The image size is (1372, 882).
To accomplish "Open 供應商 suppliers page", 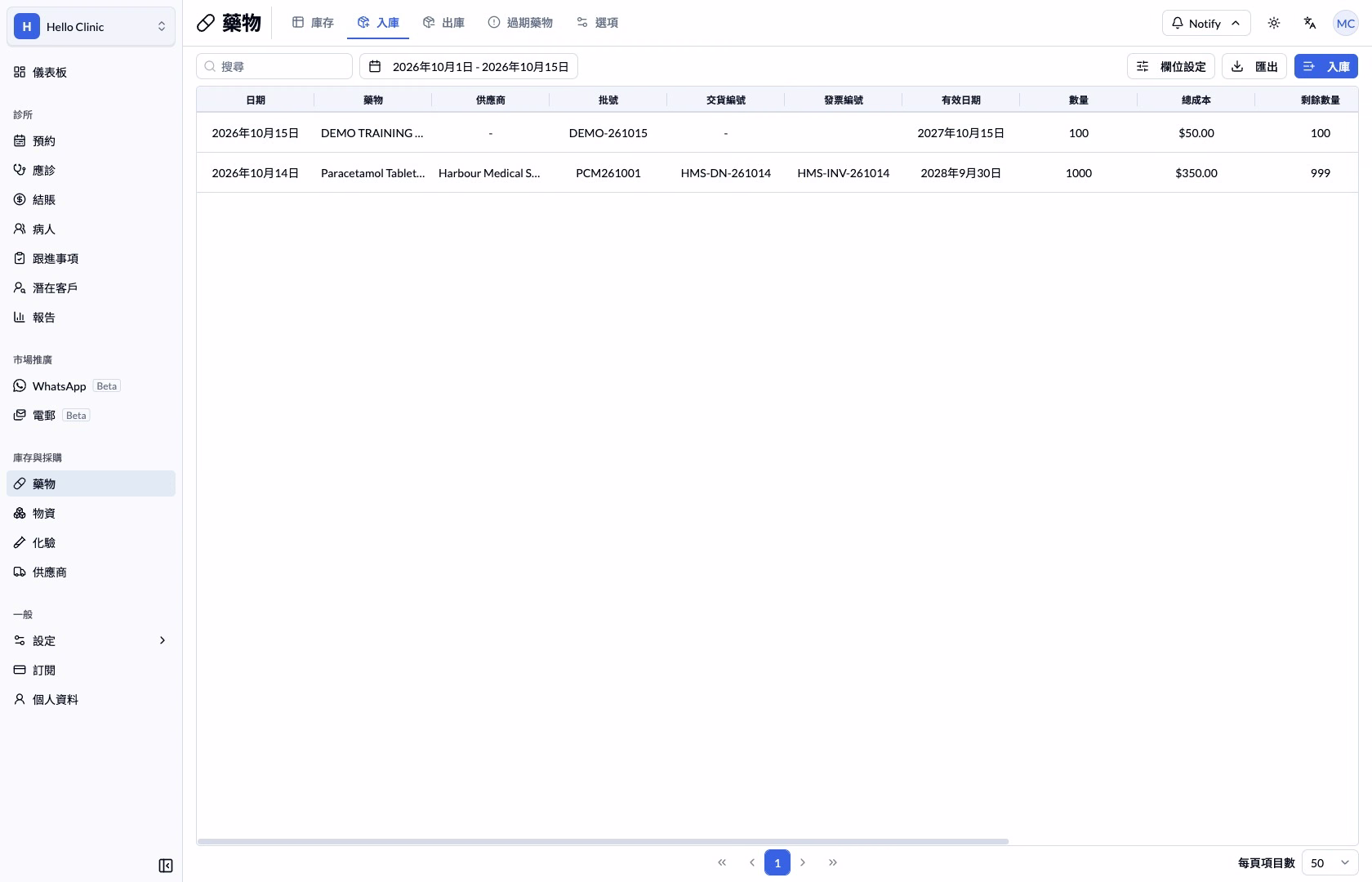I will click(91, 572).
